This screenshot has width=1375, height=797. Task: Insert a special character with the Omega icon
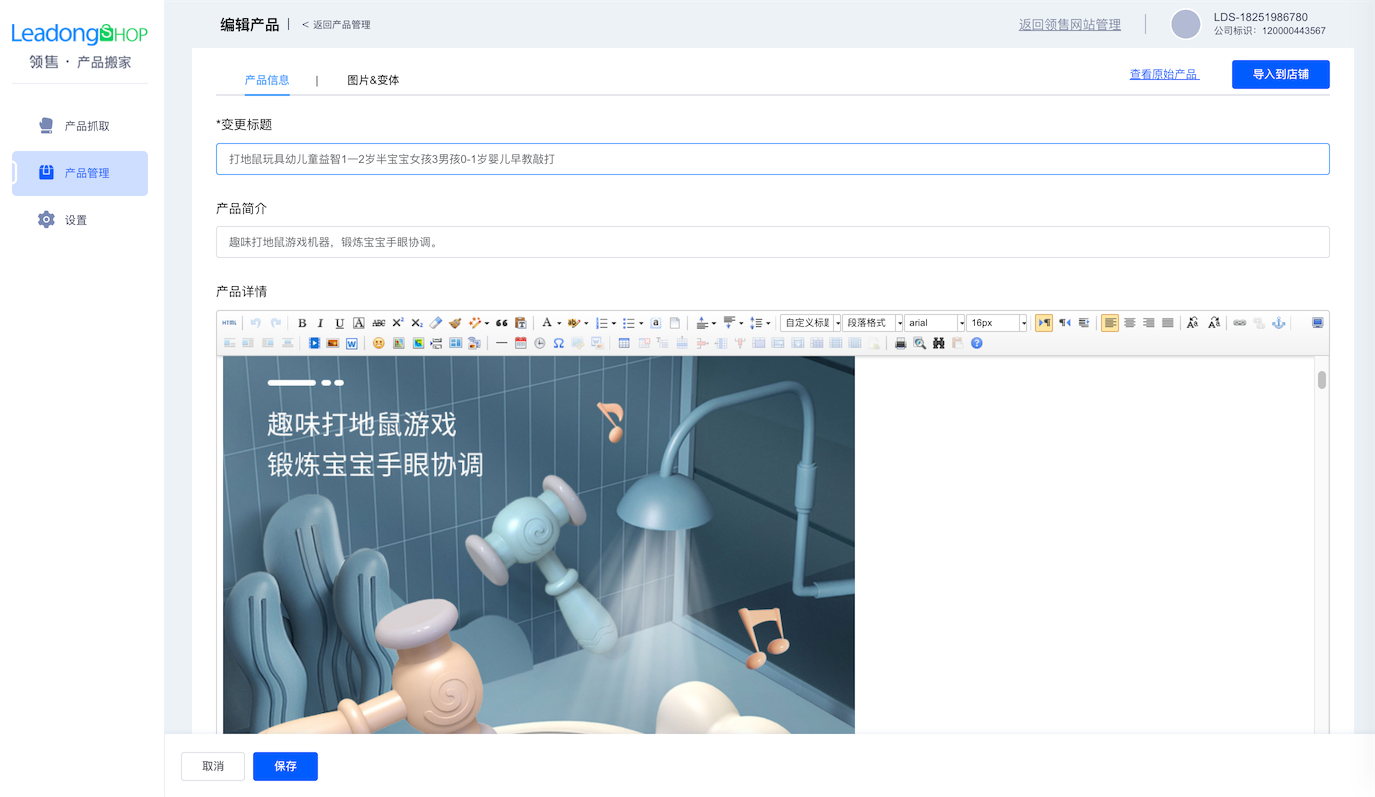click(558, 341)
